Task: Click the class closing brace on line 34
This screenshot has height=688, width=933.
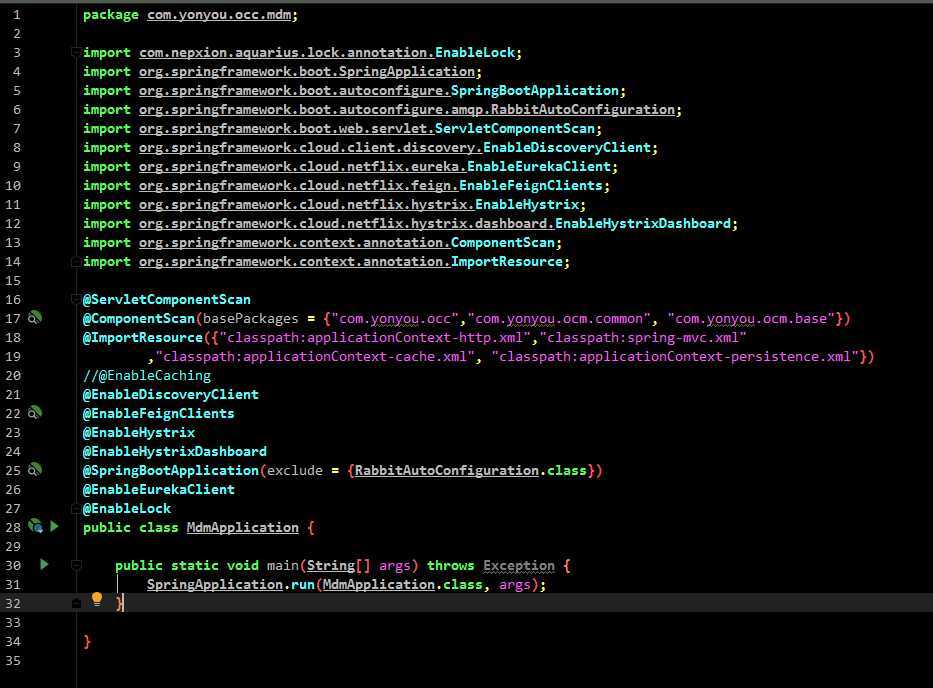Action: (x=87, y=641)
